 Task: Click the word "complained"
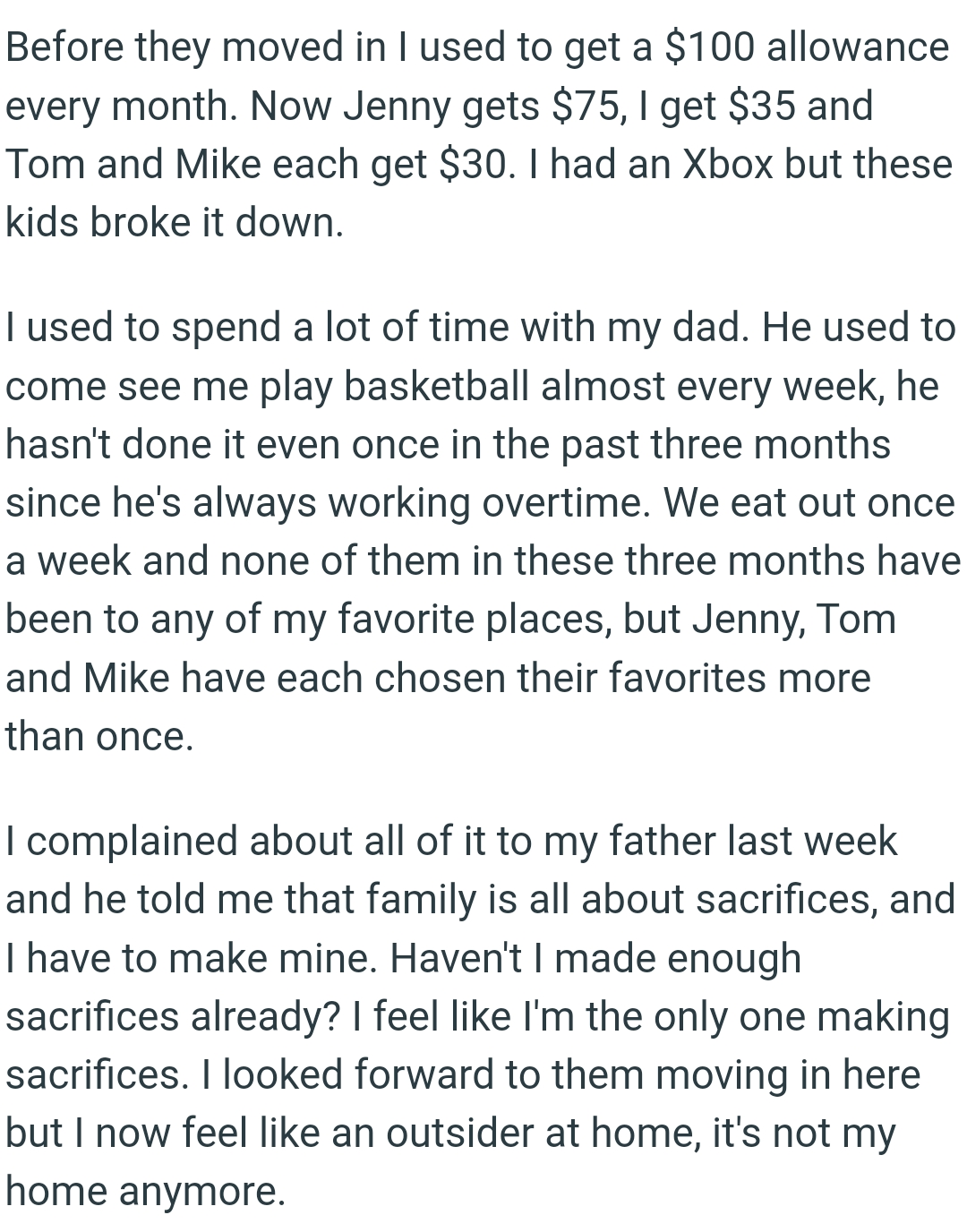click(133, 842)
